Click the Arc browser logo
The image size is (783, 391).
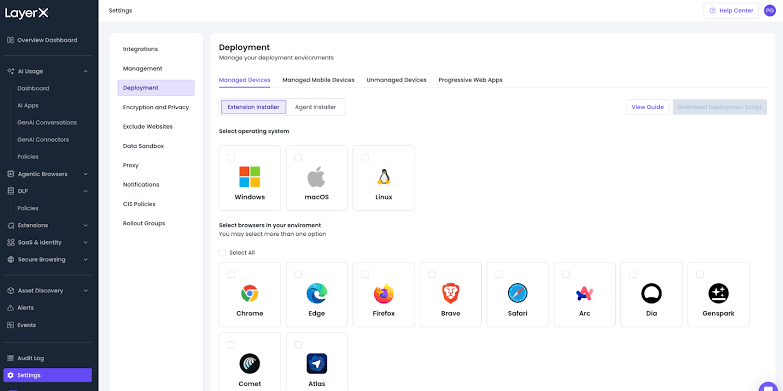coord(584,294)
